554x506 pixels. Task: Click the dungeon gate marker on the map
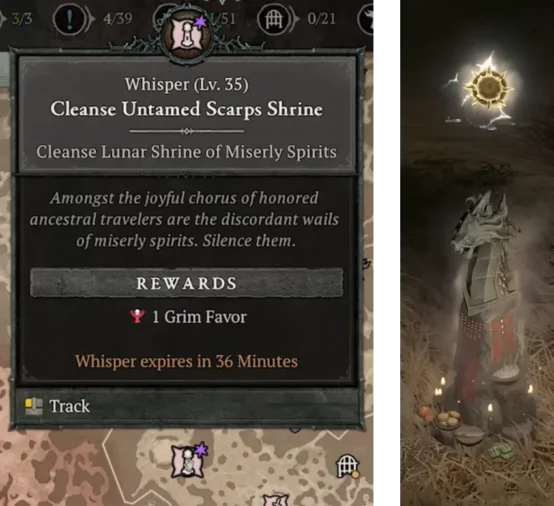(x=347, y=466)
